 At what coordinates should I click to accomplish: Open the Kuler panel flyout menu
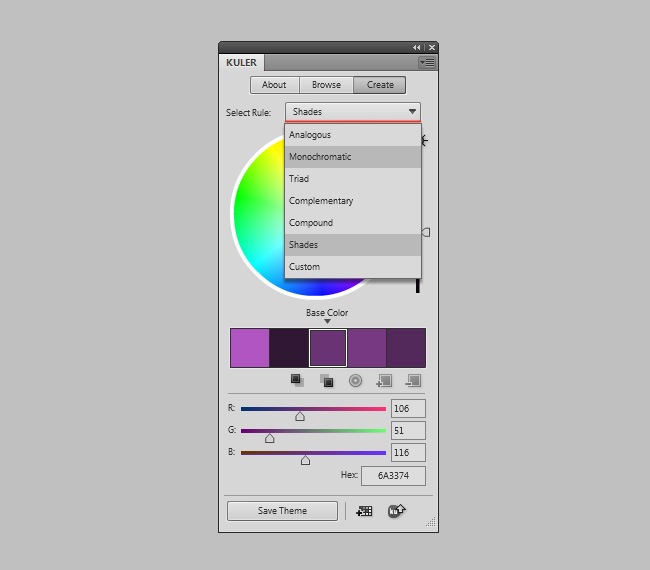coord(427,62)
